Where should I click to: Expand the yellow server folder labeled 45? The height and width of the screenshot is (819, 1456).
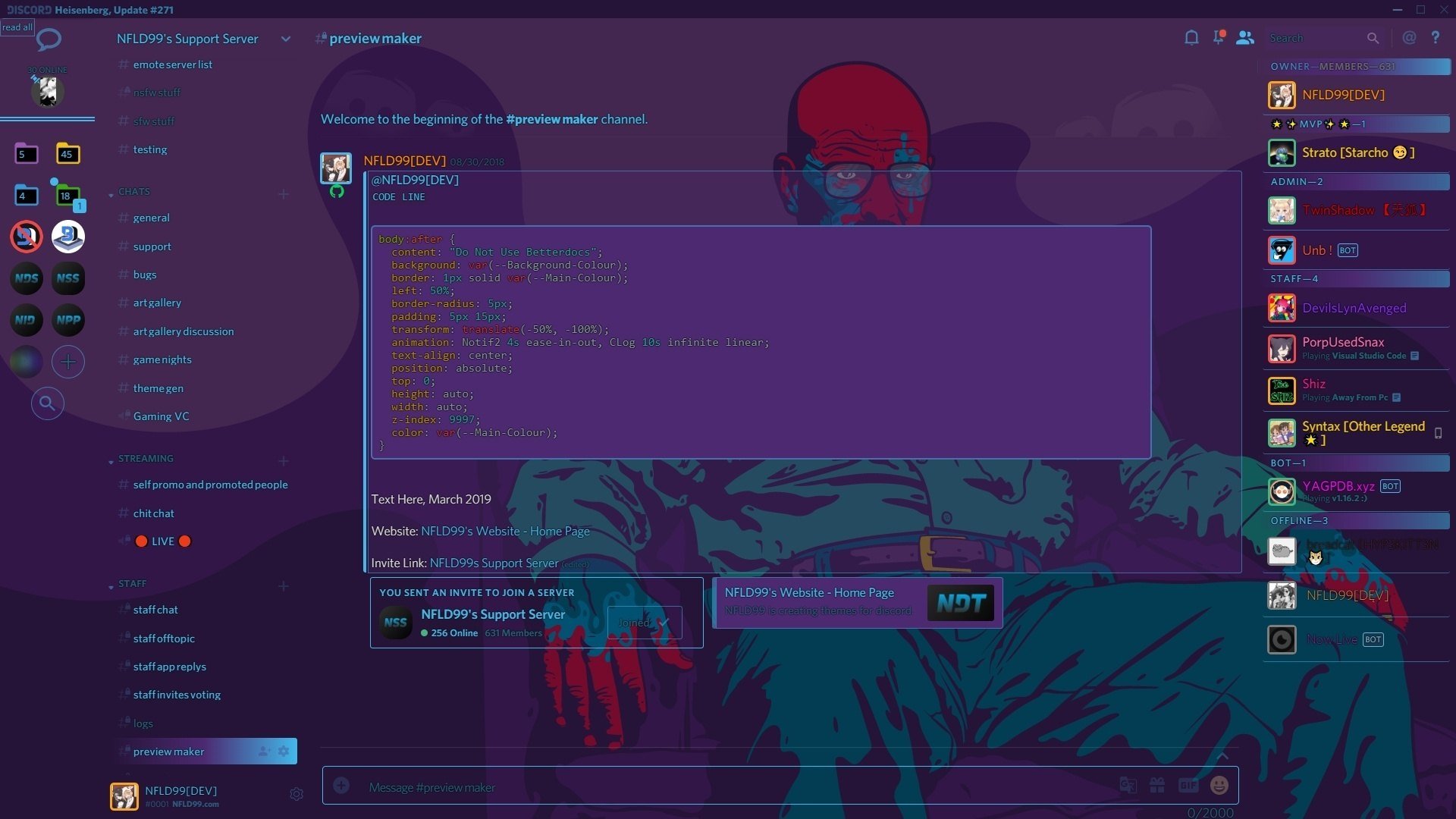[67, 154]
